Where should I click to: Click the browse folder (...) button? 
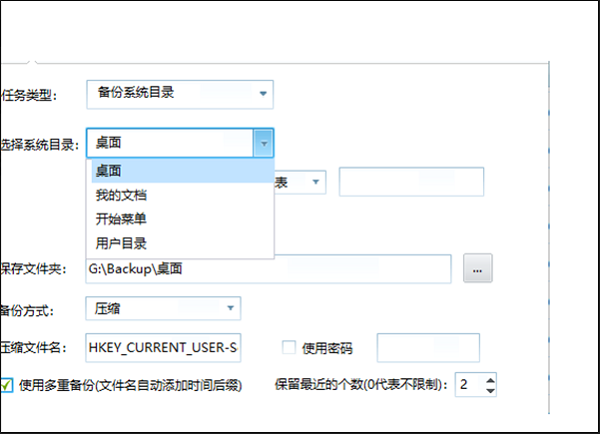(477, 268)
